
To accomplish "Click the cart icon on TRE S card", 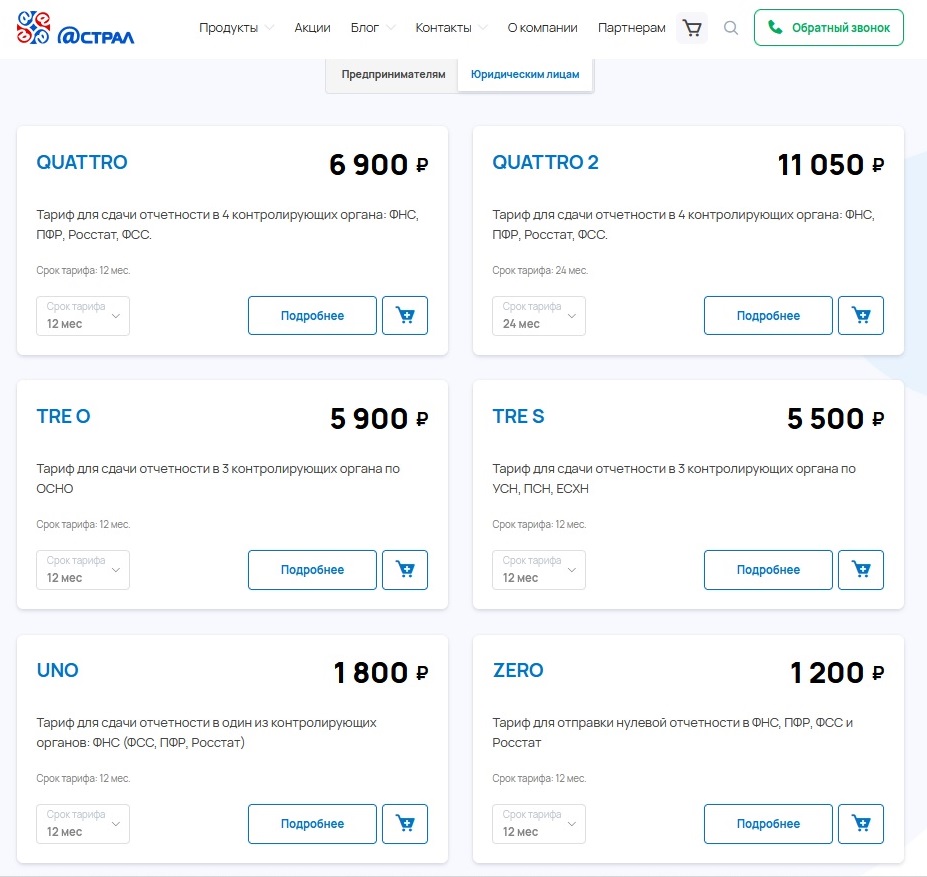I will tap(860, 569).
